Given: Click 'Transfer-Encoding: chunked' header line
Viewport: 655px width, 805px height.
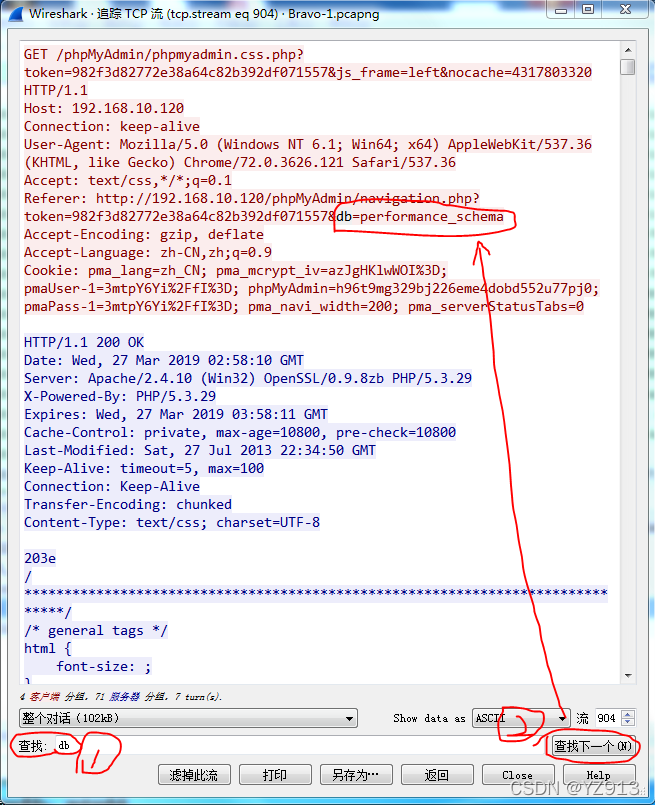Looking at the screenshot, I should pos(128,504).
